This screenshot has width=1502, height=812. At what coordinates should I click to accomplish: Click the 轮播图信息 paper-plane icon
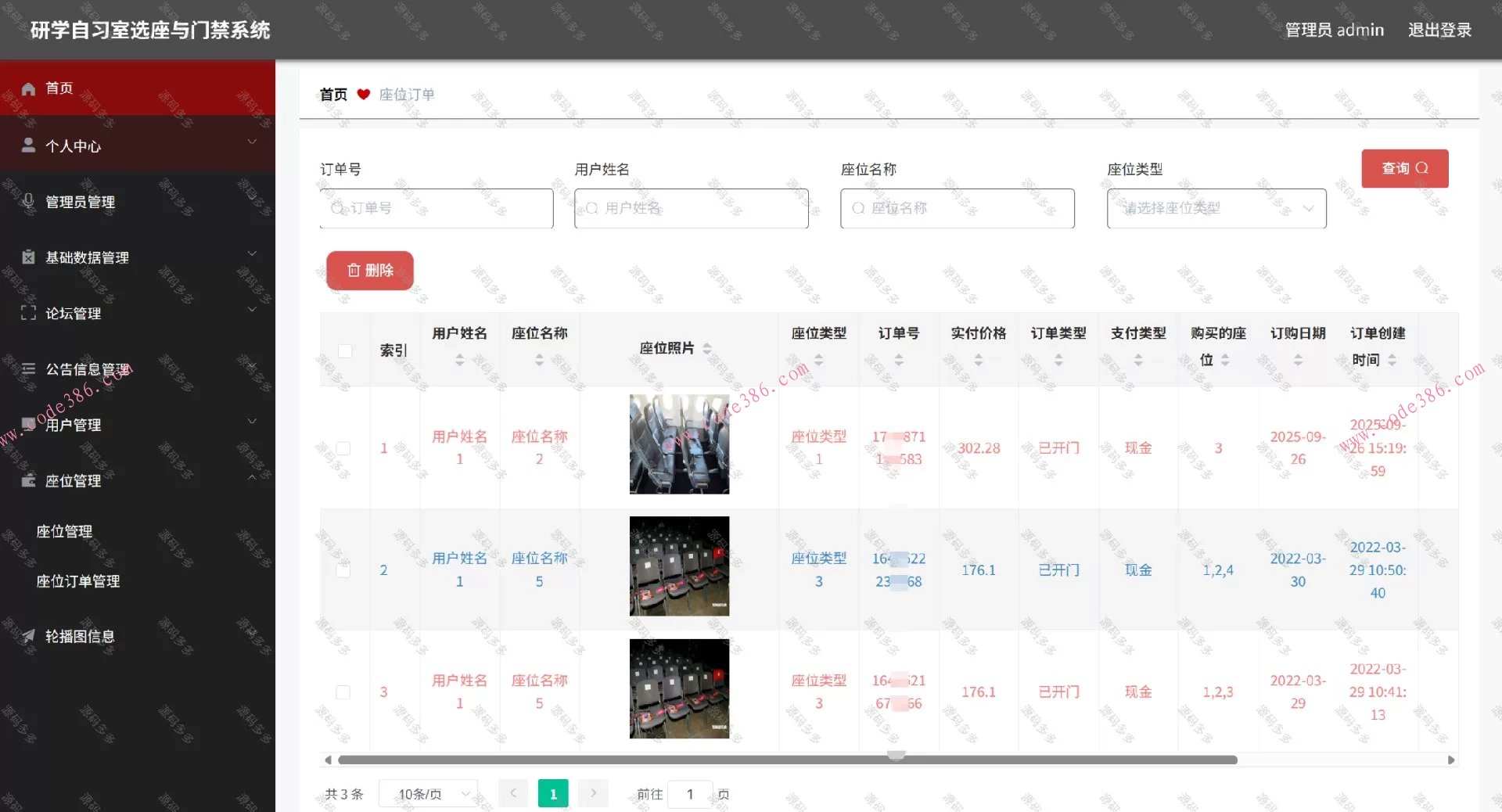(x=28, y=636)
